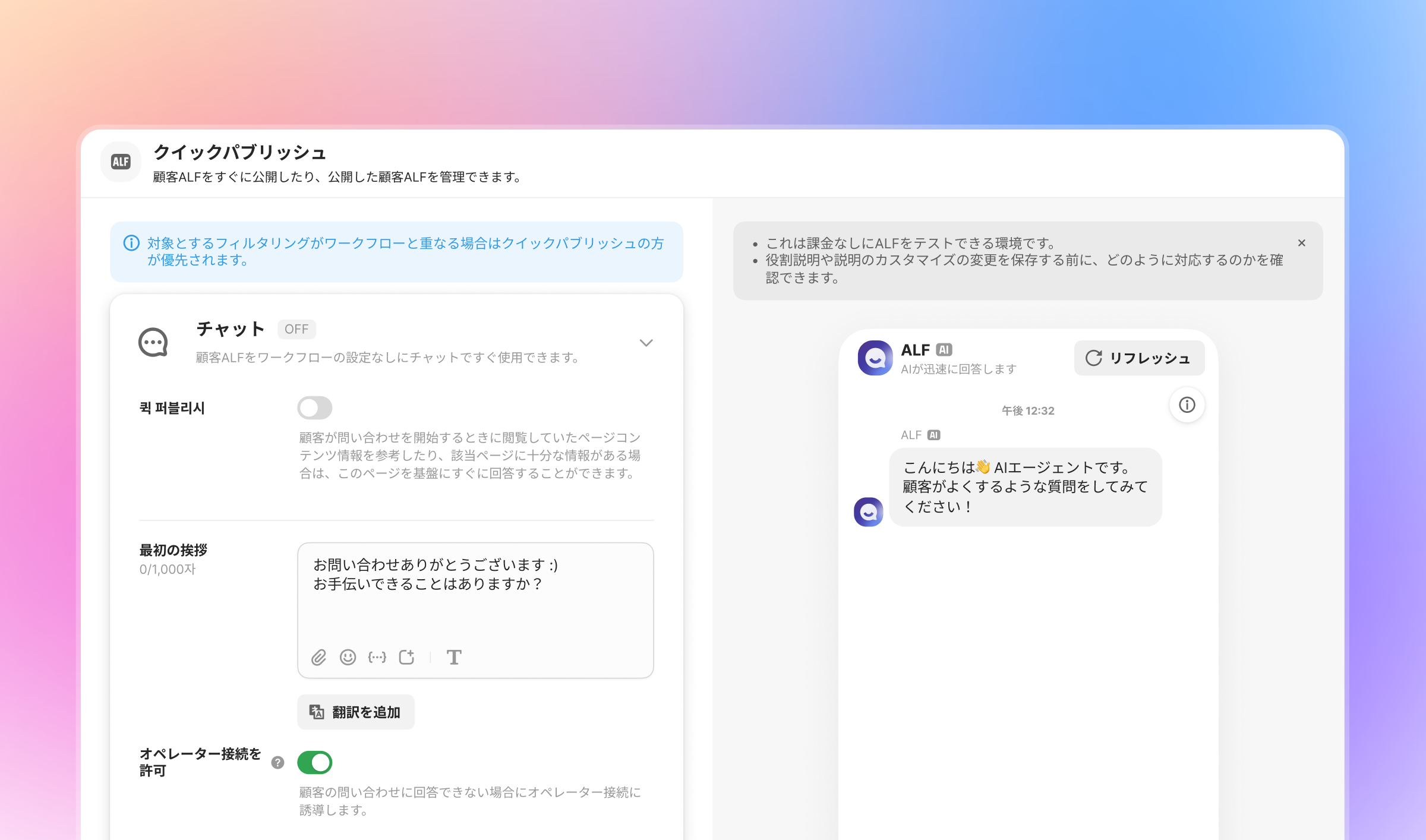Image resolution: width=1426 pixels, height=840 pixels.
Task: Click the info icon in chat preview
Action: [1187, 405]
